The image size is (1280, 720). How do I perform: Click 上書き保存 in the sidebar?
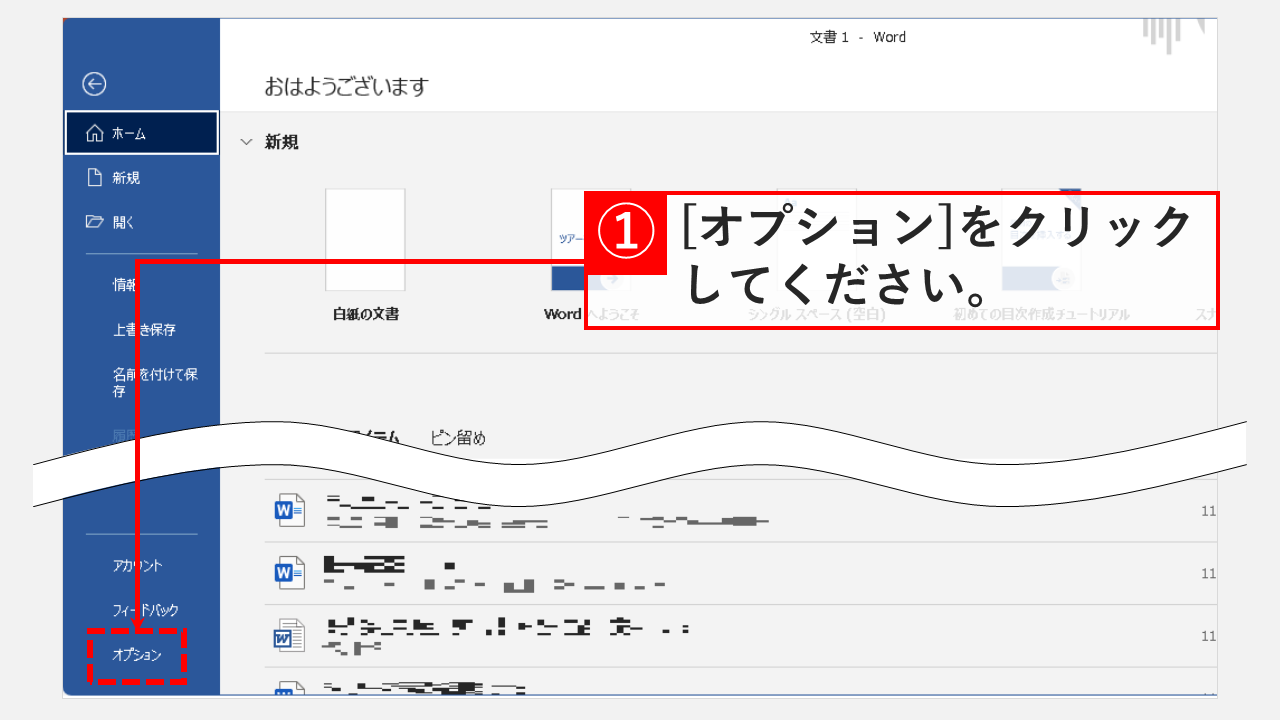[x=144, y=330]
